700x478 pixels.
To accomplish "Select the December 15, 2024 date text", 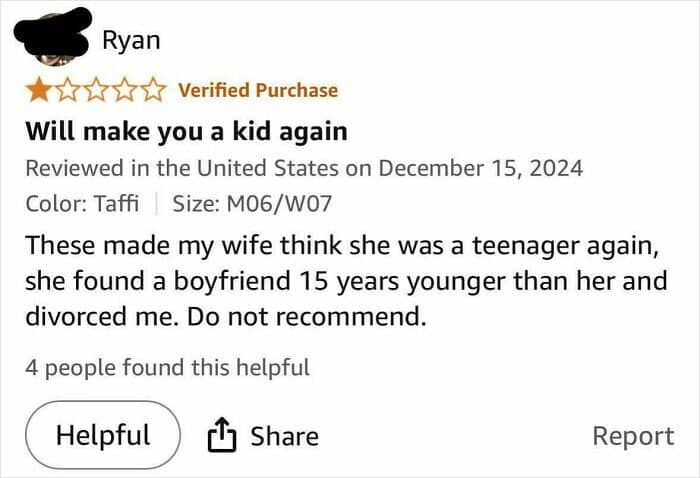I will (x=480, y=167).
